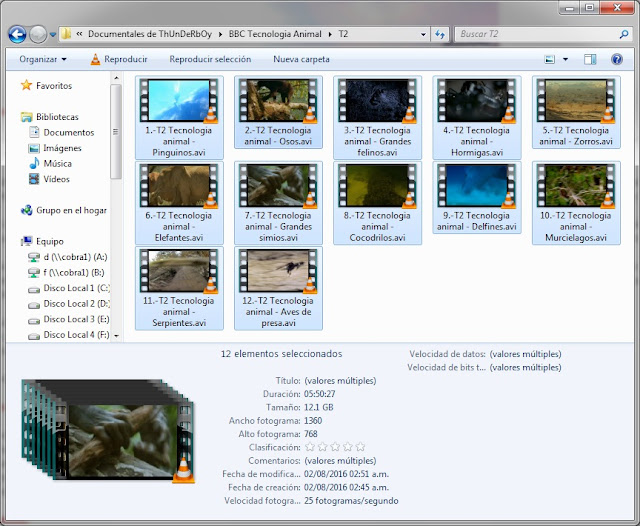Screen dimensions: 640x526
Task: Click the Forward navigation arrow button
Action: [x=38, y=34]
